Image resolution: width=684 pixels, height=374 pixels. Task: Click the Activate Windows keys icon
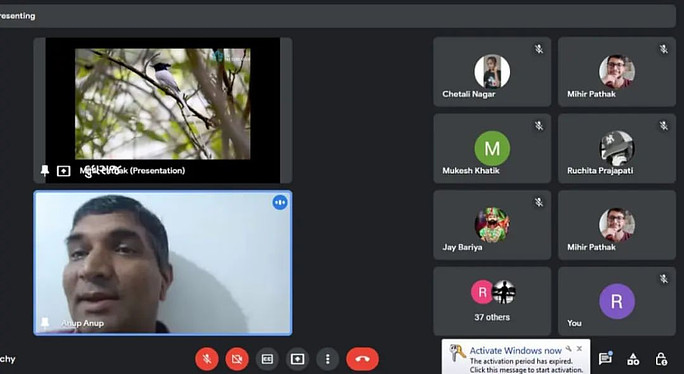pyautogui.click(x=457, y=353)
